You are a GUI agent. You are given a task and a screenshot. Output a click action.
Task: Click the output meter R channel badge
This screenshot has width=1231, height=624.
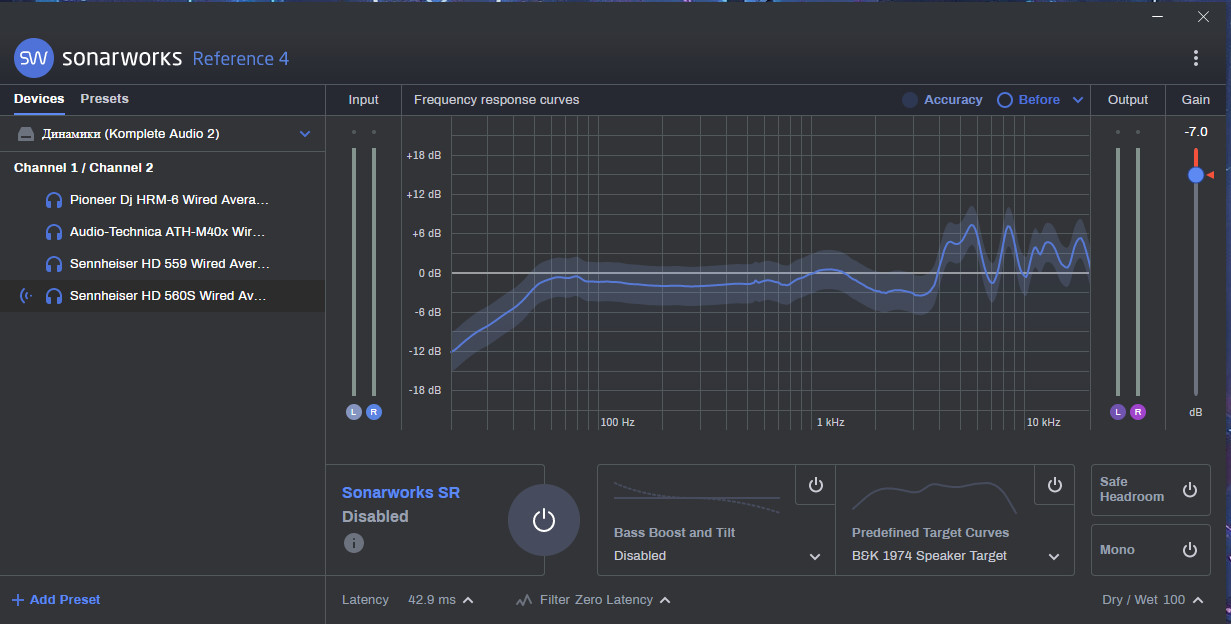coord(1138,412)
